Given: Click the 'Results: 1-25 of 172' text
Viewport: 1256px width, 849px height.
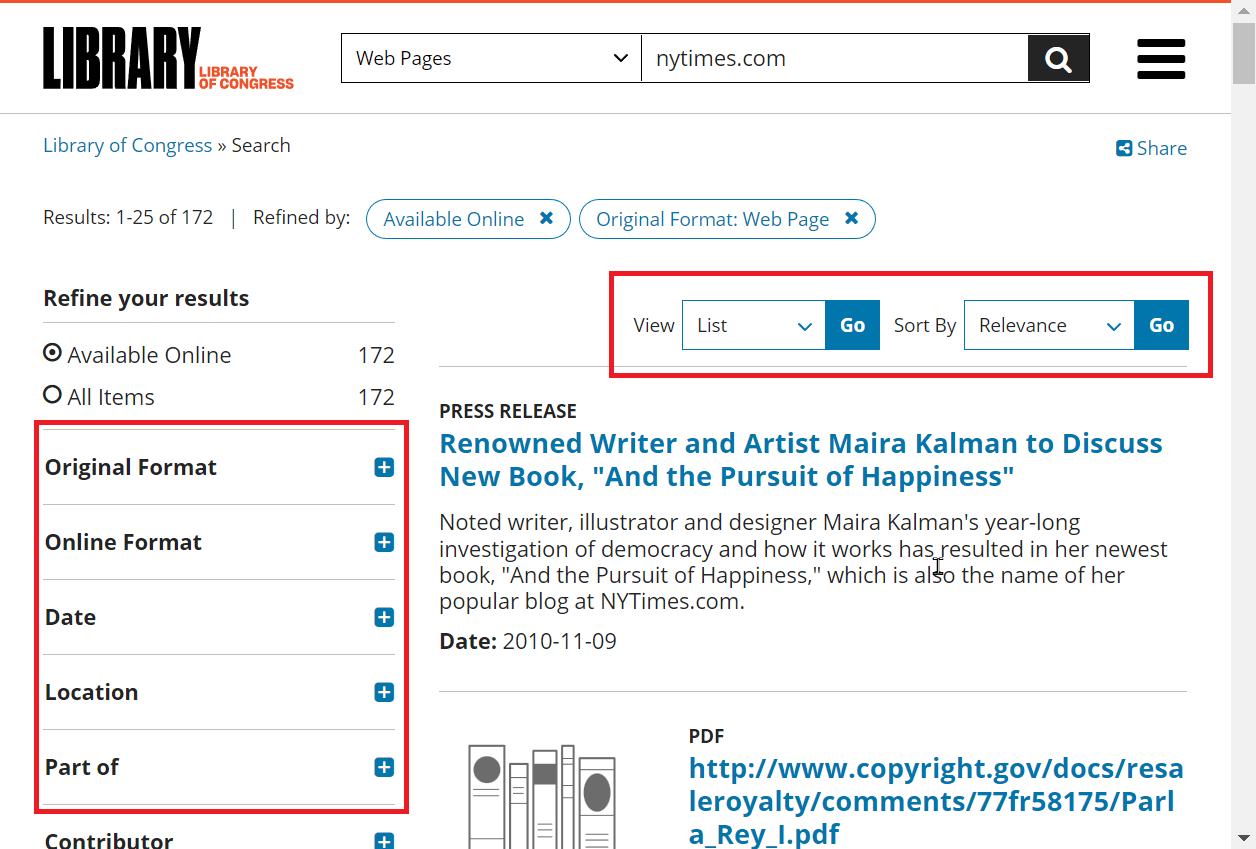Looking at the screenshot, I should pyautogui.click(x=128, y=217).
